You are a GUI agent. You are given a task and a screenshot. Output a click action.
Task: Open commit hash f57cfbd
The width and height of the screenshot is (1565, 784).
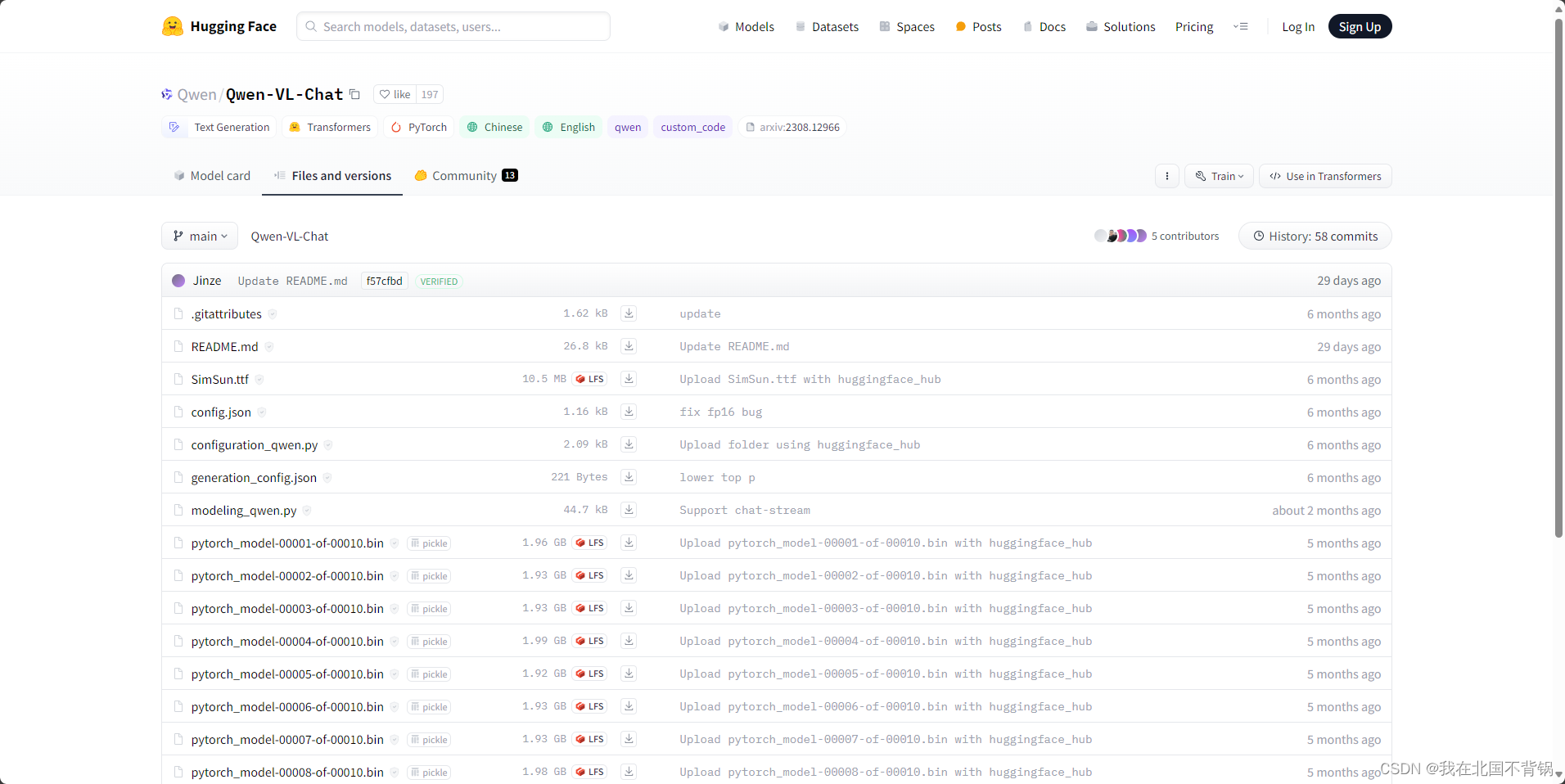click(x=385, y=281)
